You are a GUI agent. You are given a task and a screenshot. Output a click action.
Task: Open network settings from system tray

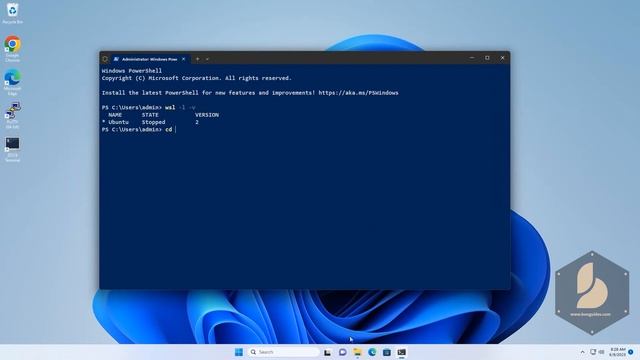point(593,352)
